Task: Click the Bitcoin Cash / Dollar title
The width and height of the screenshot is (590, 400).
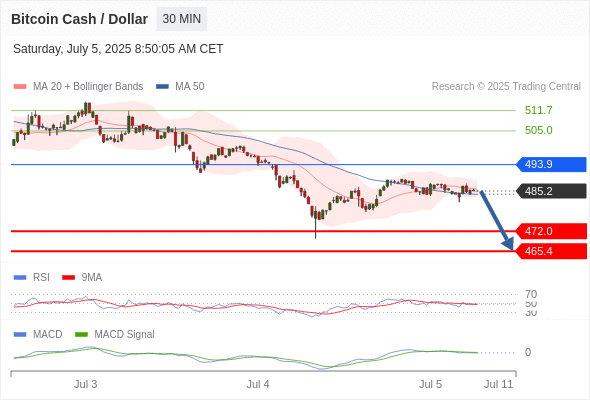Action: [x=79, y=19]
